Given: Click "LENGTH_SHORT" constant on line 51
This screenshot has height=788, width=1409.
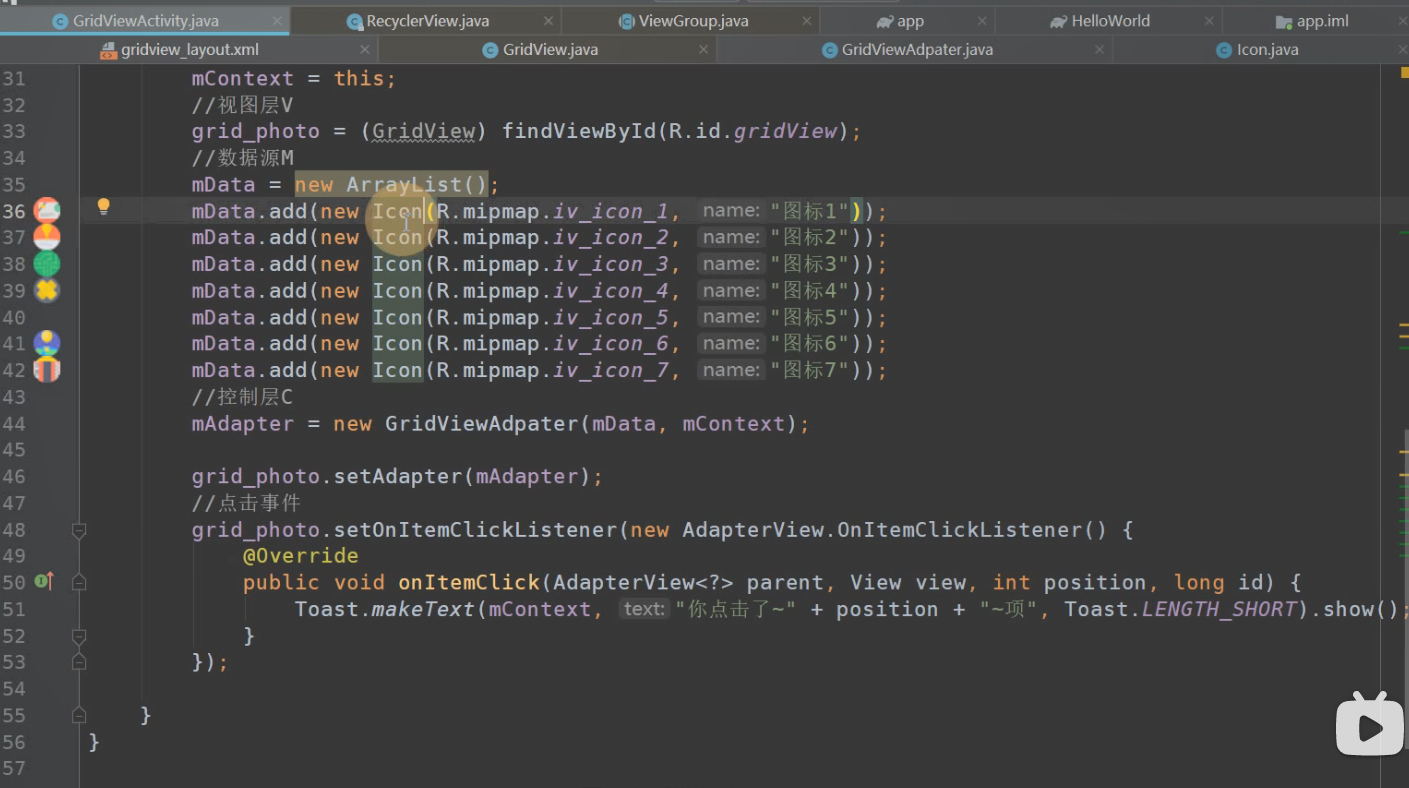Looking at the screenshot, I should pyautogui.click(x=1219, y=608).
